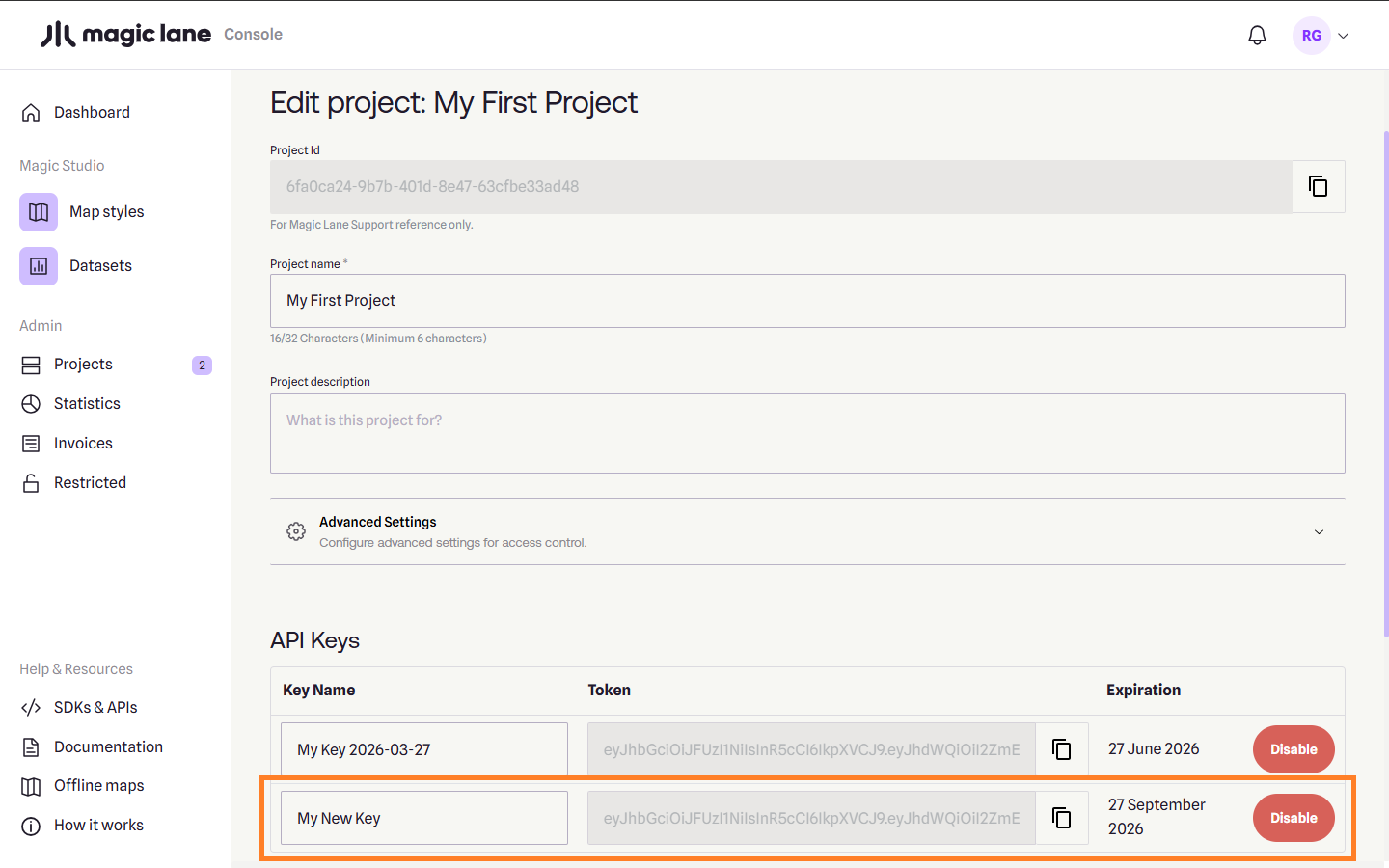This screenshot has height=868, width=1389.
Task: Click the page vertical scrollbar
Action: click(x=1385, y=386)
